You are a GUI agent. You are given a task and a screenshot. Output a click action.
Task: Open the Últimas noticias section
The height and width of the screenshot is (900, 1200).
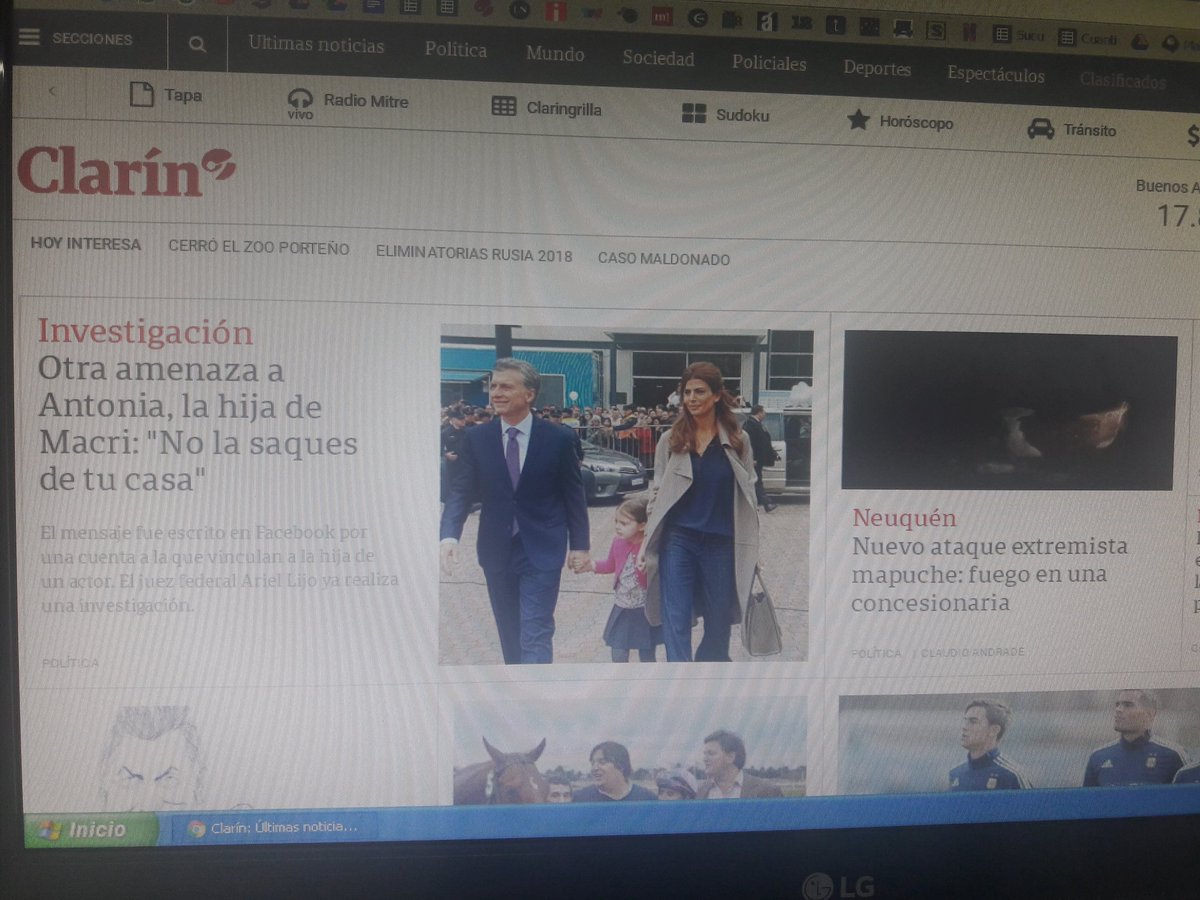point(316,45)
